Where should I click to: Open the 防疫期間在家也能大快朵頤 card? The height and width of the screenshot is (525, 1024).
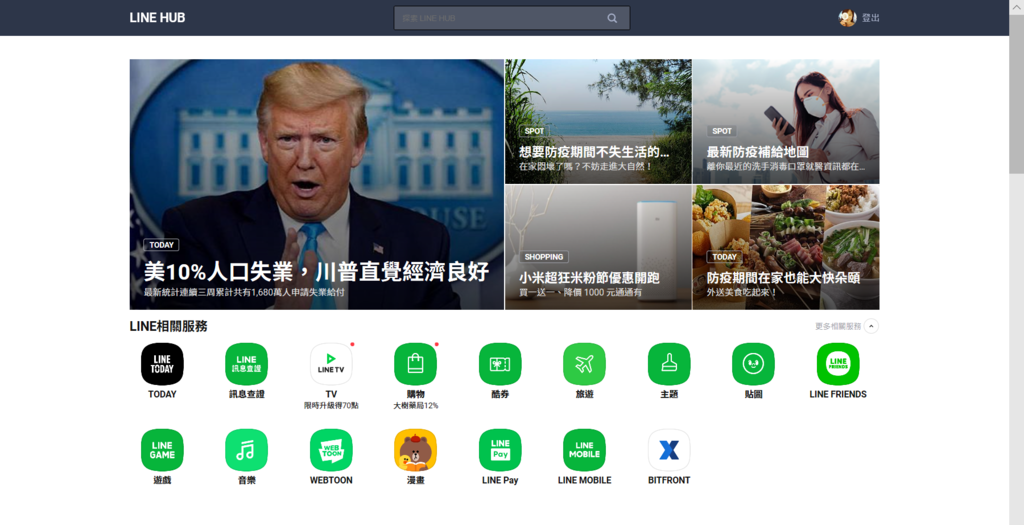coord(786,247)
